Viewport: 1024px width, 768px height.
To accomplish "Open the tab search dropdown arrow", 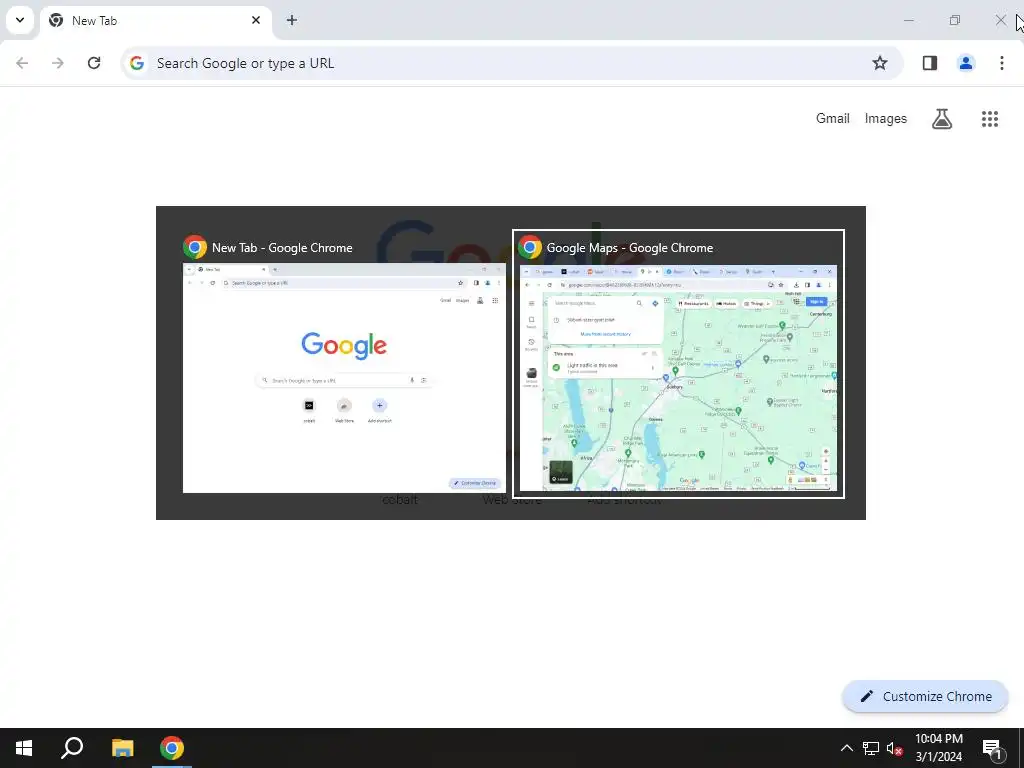I will coord(20,20).
